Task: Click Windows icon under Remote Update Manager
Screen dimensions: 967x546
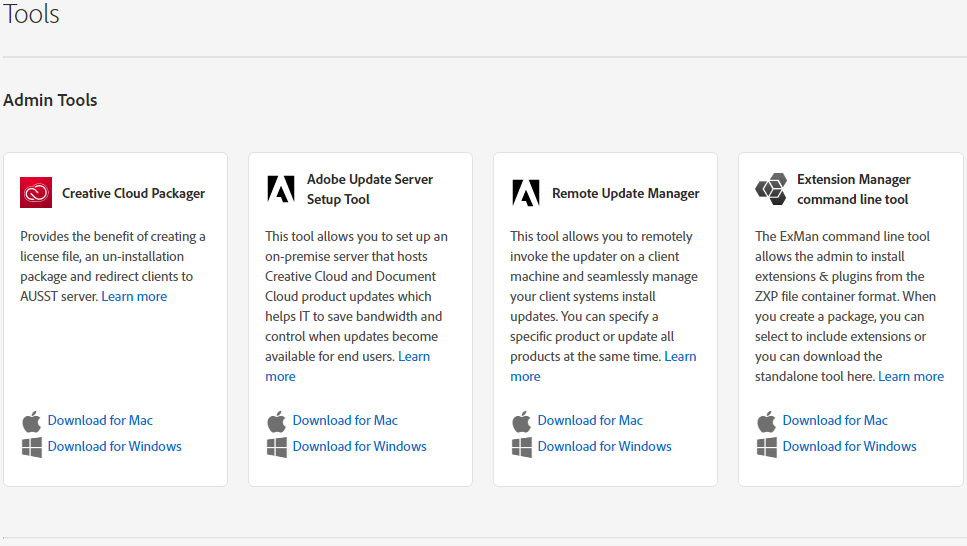Action: coord(522,447)
